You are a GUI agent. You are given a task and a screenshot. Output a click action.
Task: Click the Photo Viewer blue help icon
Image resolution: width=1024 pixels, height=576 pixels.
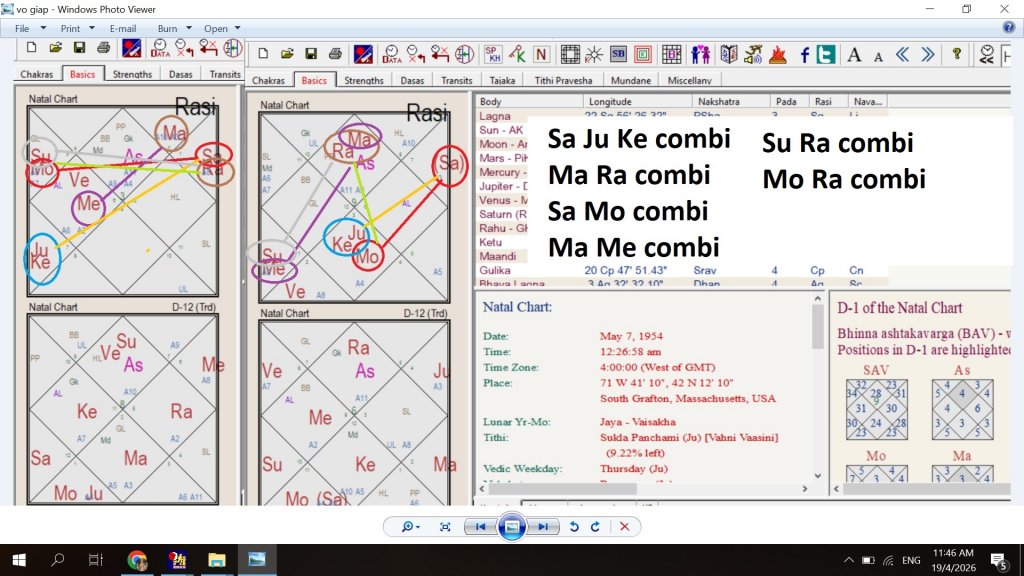click(1008, 27)
